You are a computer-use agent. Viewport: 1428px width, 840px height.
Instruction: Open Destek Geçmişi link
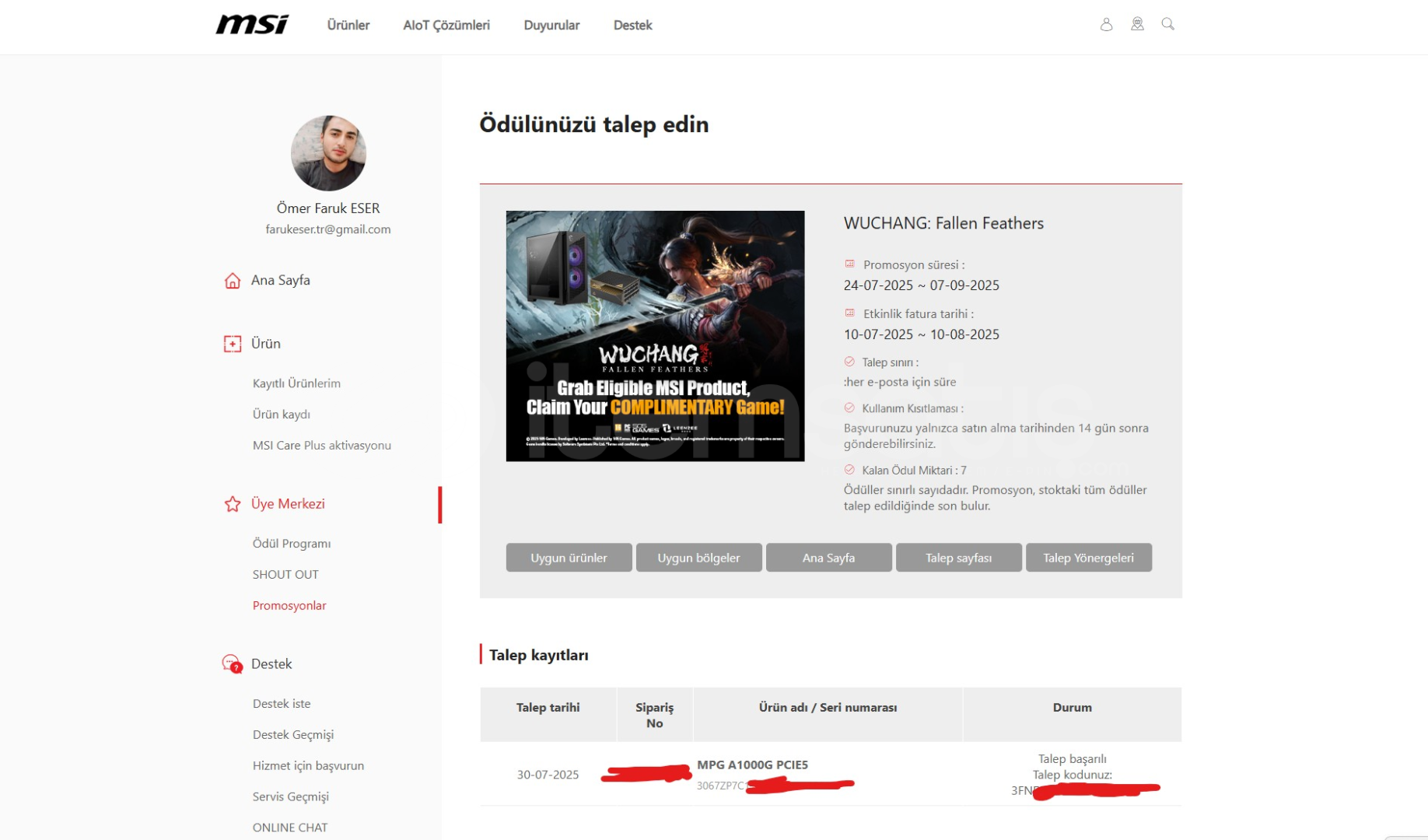point(292,735)
